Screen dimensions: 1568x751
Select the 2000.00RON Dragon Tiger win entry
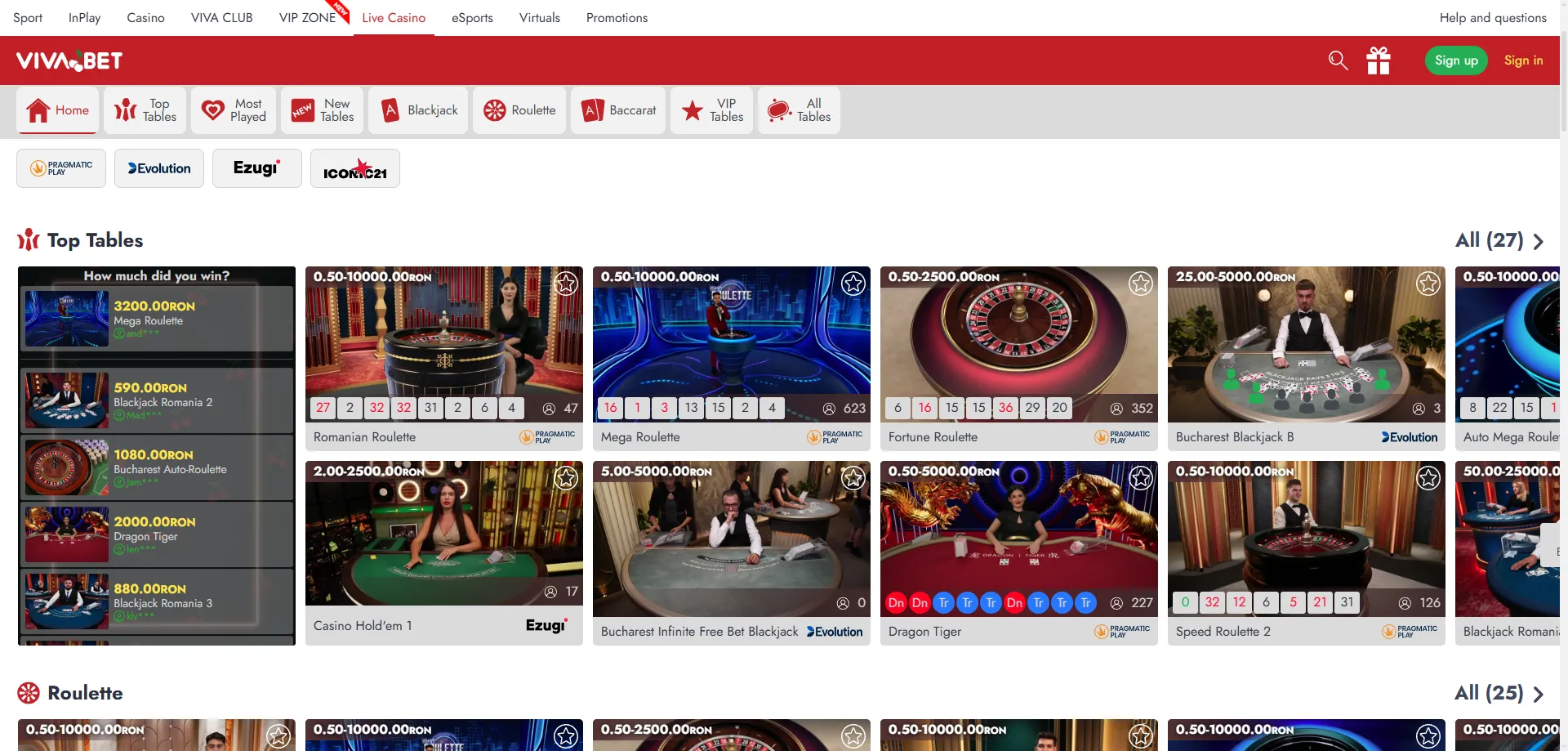pos(157,534)
